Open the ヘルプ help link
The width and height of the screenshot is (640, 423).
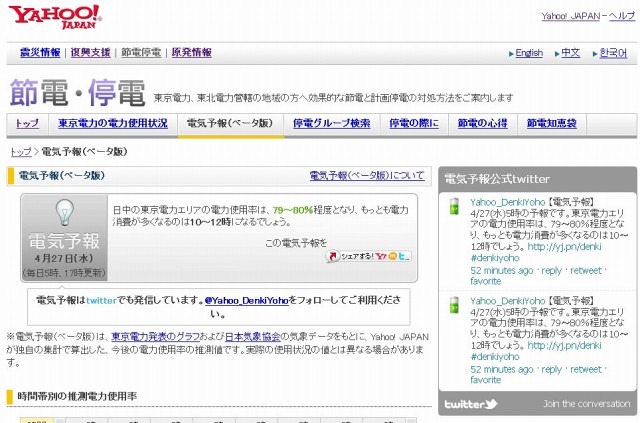[x=622, y=16]
